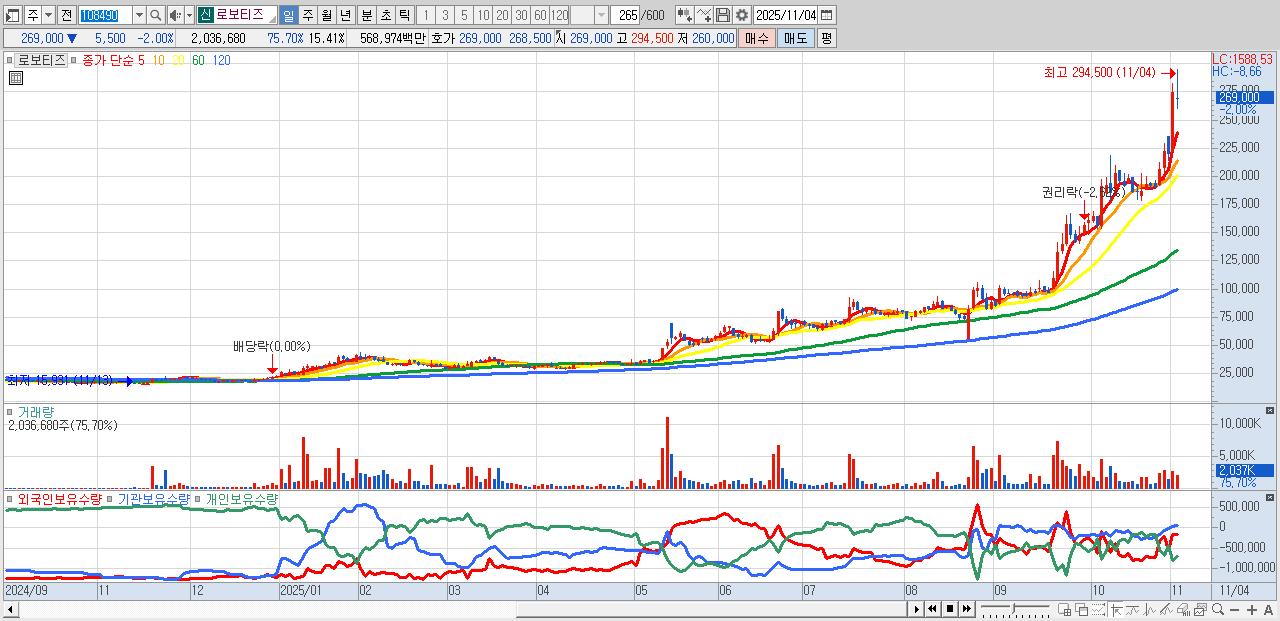Click the eraser tool icon
The height and width of the screenshot is (621, 1280).
pyautogui.click(x=1184, y=609)
